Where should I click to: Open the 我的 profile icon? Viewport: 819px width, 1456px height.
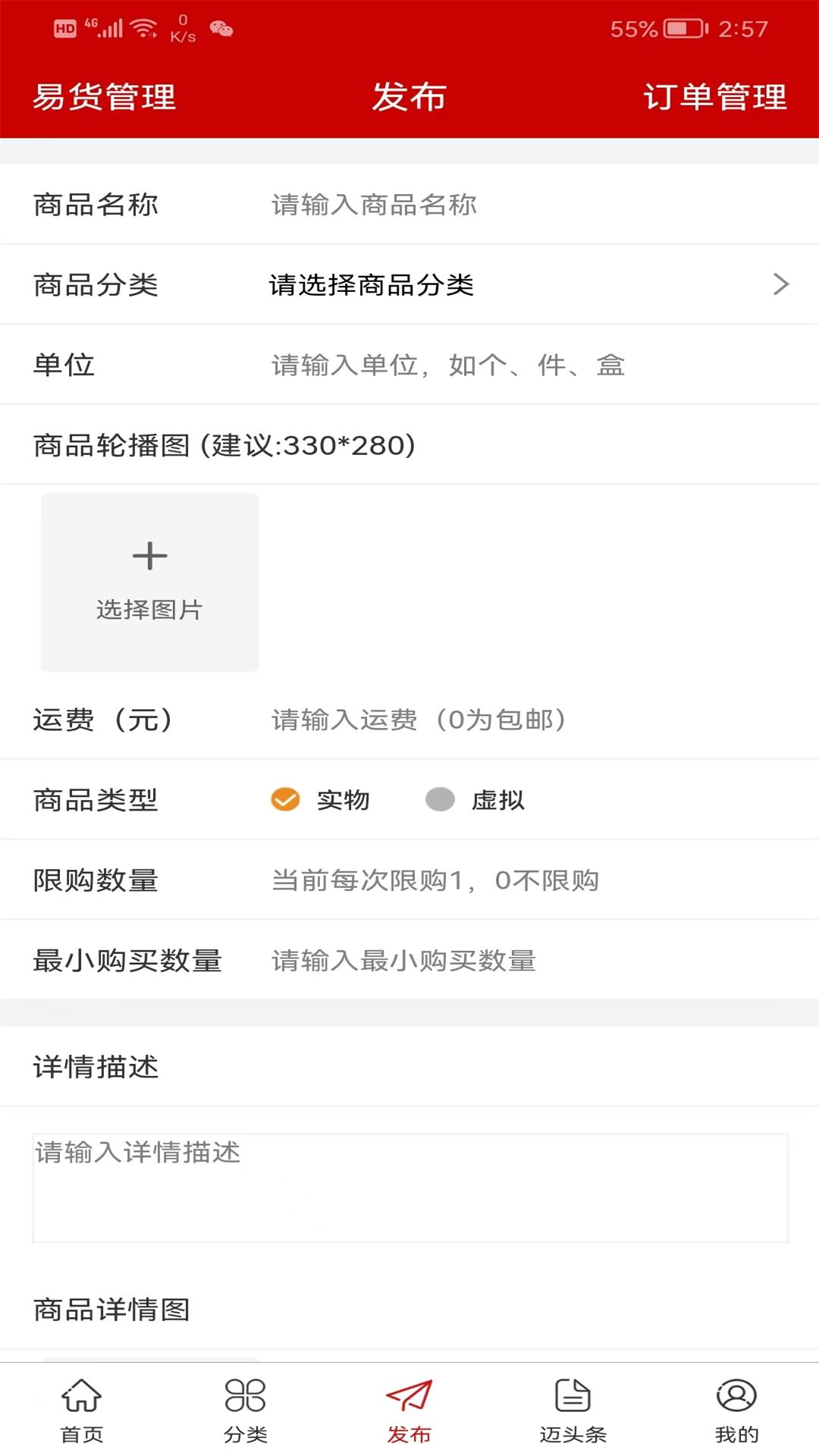[737, 1407]
